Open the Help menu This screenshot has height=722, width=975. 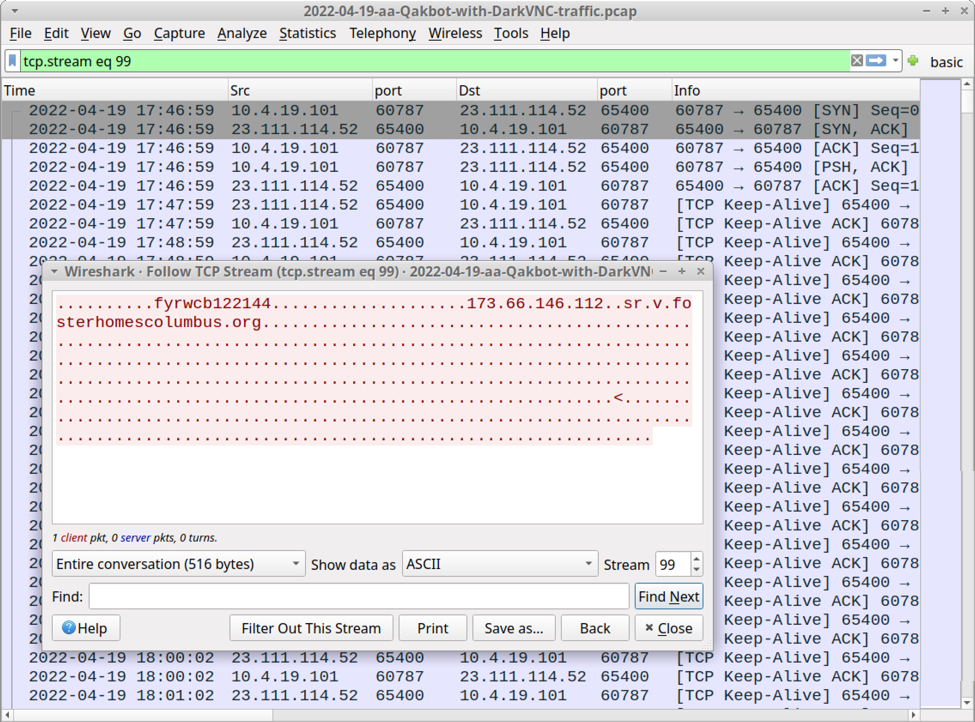pyautogui.click(x=555, y=33)
